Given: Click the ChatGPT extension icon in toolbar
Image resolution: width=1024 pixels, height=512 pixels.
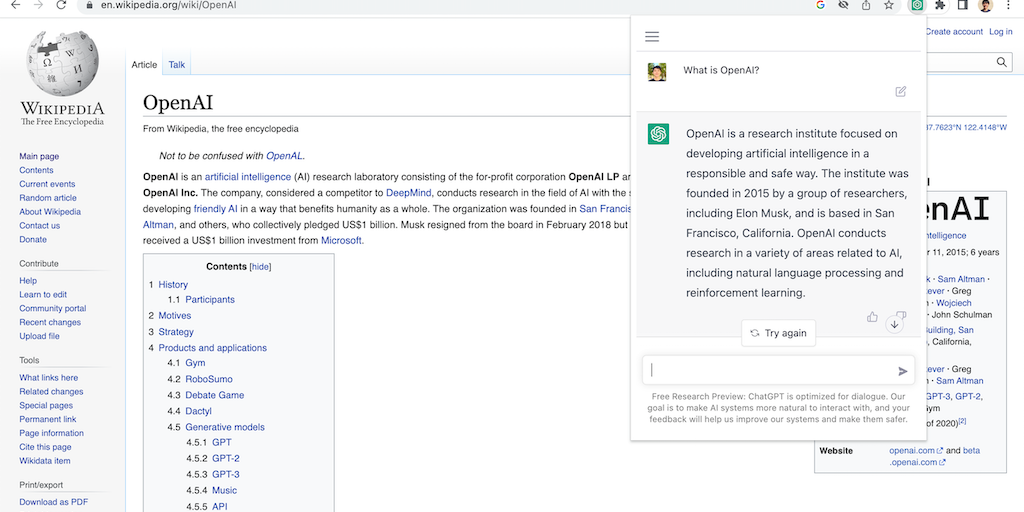Looking at the screenshot, I should pos(916,6).
